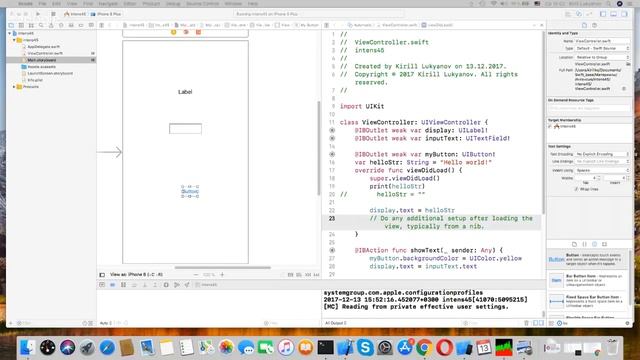Open the issue navigator warning icon
This screenshot has width=640, height=360.
51,25
